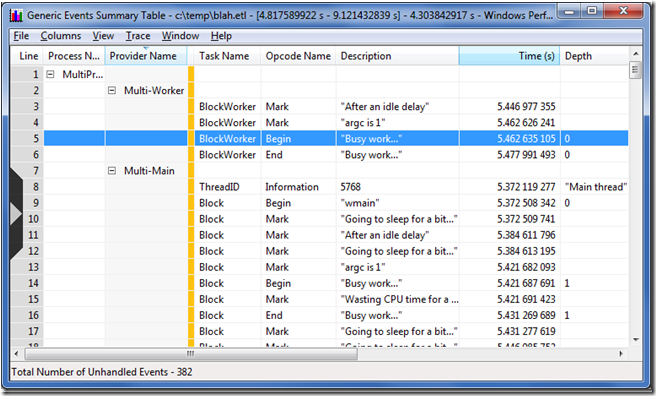656x396 pixels.
Task: Select the 5768 description cell
Action: click(x=351, y=187)
